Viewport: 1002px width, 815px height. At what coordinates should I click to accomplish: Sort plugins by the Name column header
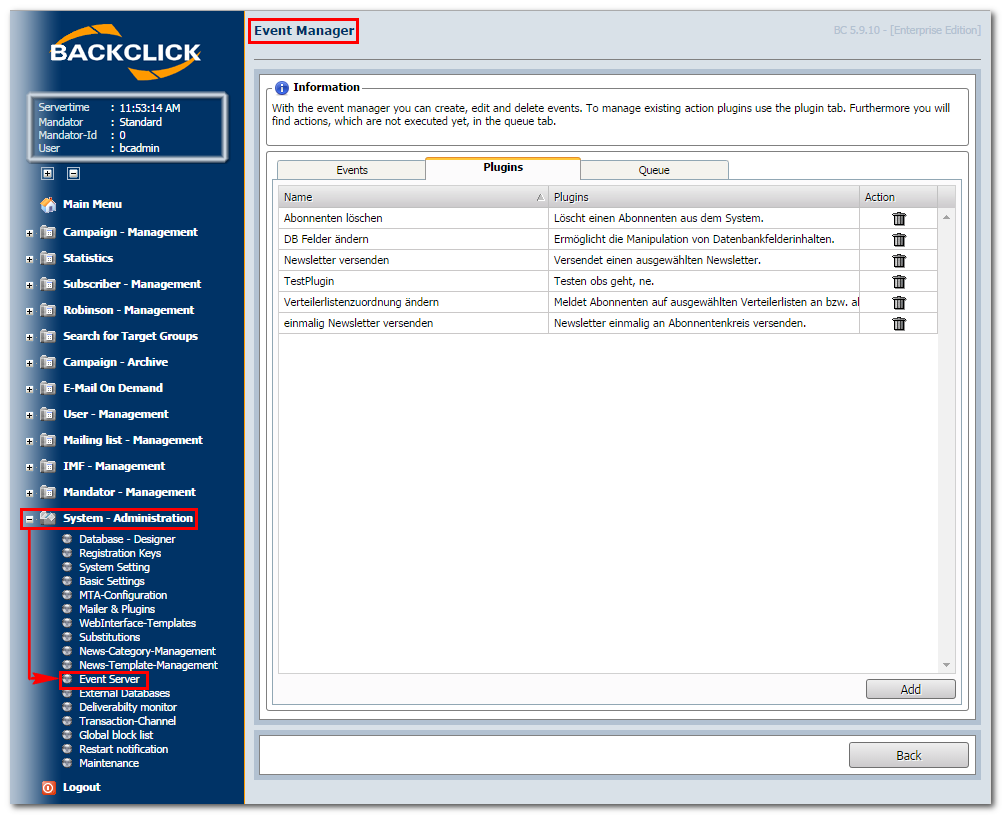413,197
